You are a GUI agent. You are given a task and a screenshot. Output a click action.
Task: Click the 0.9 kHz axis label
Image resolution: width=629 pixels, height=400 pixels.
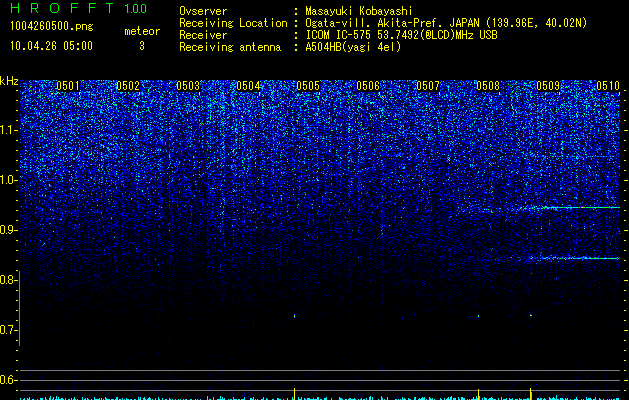coord(7,230)
